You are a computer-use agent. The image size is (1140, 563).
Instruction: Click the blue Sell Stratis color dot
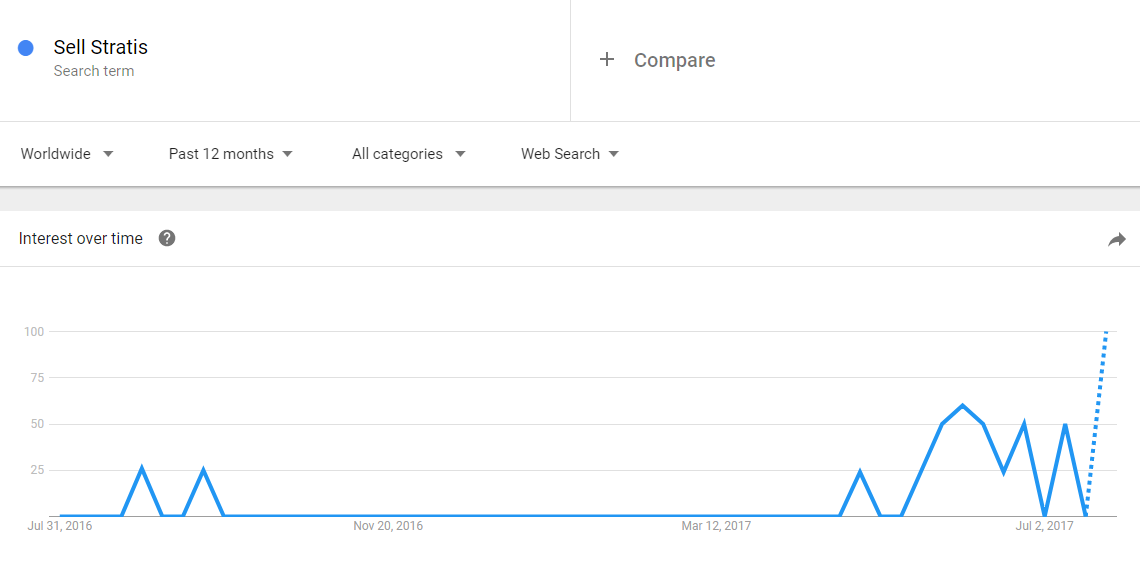26,48
